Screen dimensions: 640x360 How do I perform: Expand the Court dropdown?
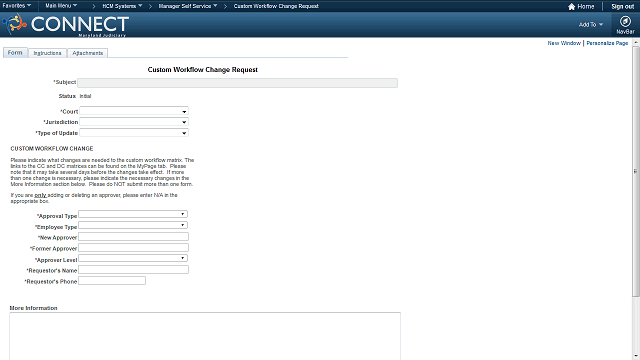click(134, 111)
